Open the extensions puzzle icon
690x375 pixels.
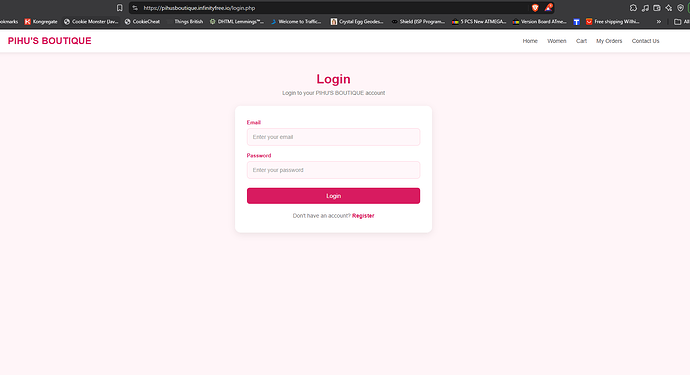(x=633, y=8)
